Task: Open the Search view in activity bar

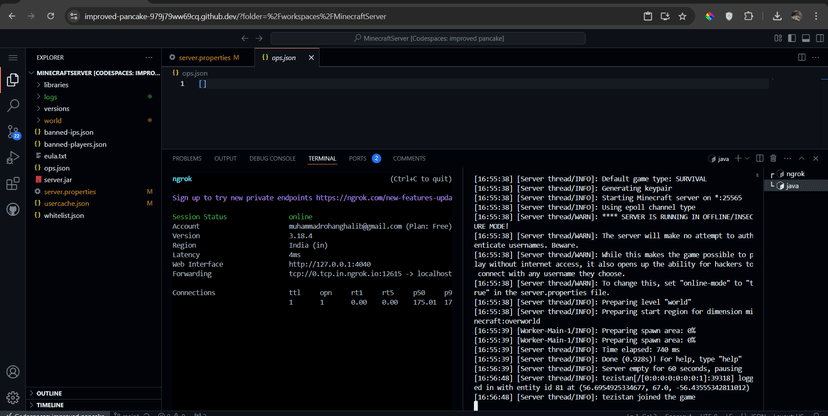Action: click(x=13, y=105)
